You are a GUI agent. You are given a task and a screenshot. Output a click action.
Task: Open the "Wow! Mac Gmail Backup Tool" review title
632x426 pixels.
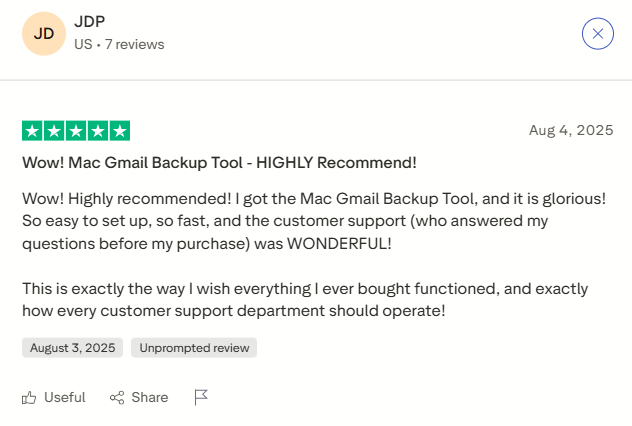[x=219, y=162]
